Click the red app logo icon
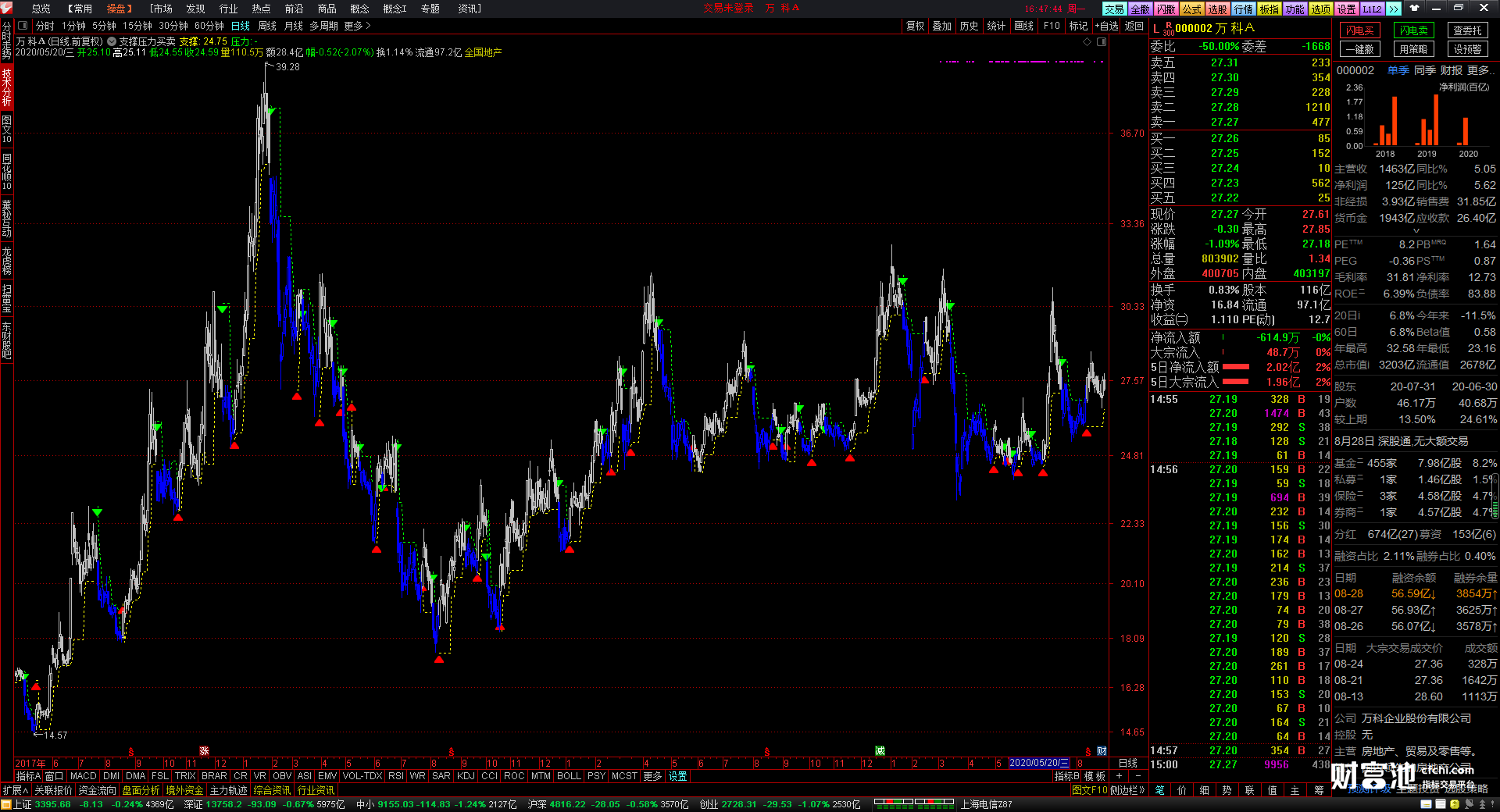 6,8
